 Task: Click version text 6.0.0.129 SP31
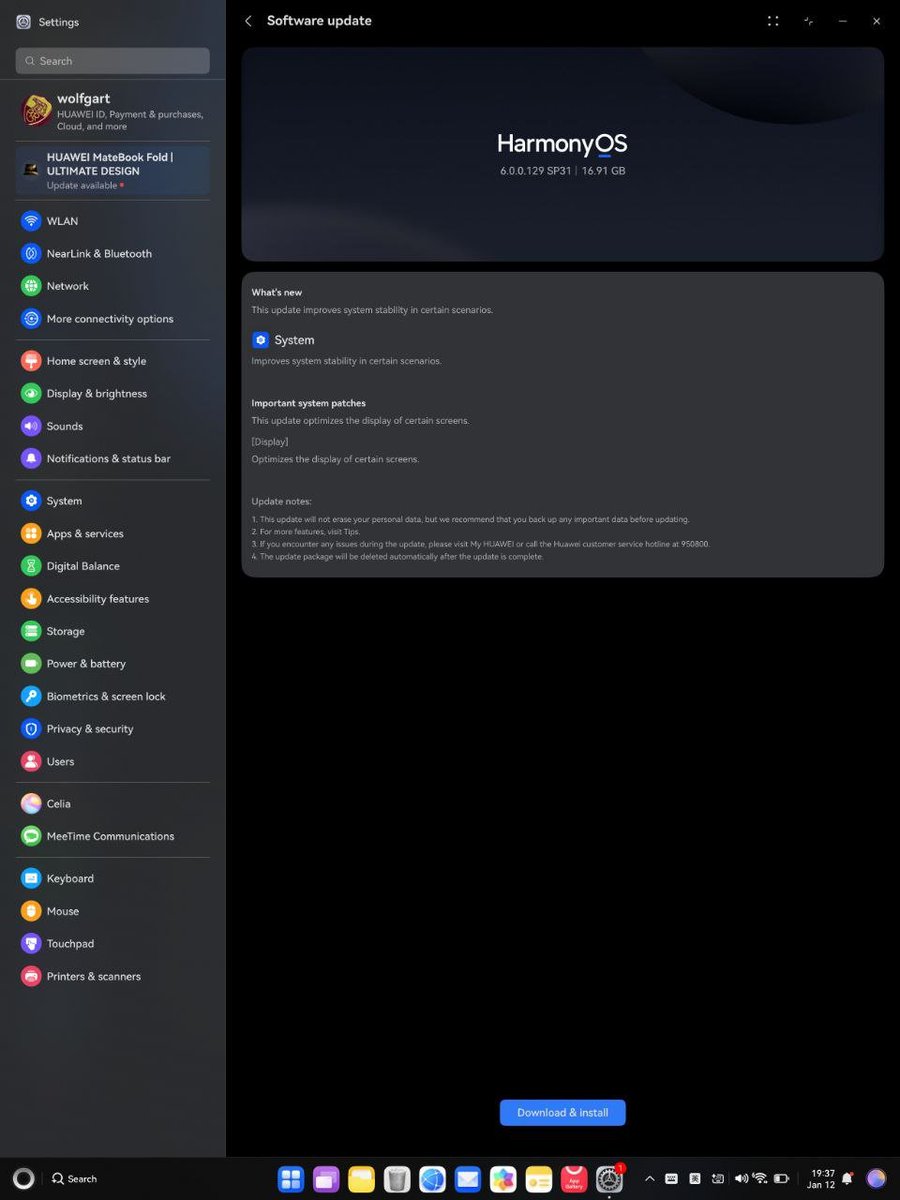pos(535,171)
